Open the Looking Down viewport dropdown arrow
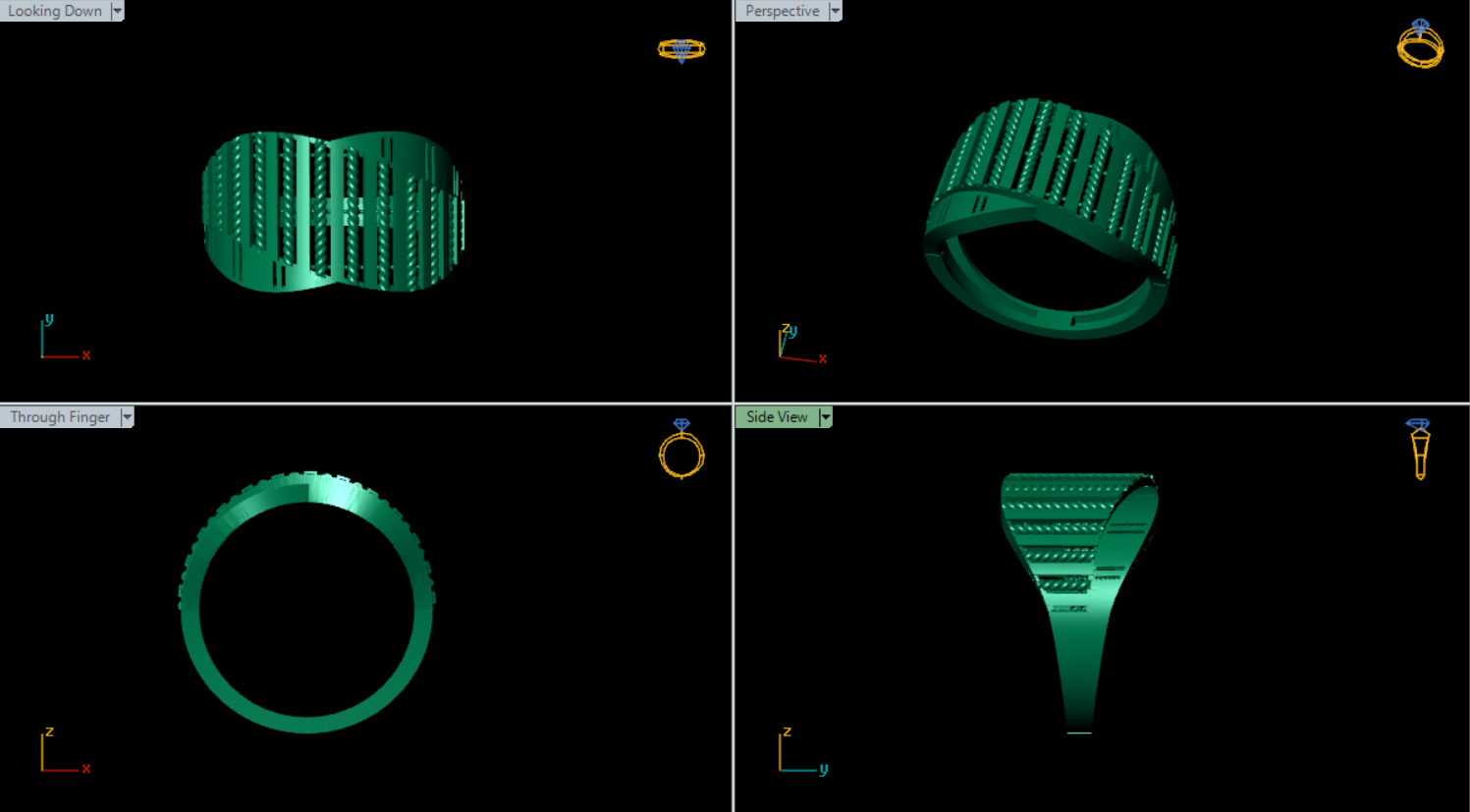The width and height of the screenshot is (1470, 812). 118,11
